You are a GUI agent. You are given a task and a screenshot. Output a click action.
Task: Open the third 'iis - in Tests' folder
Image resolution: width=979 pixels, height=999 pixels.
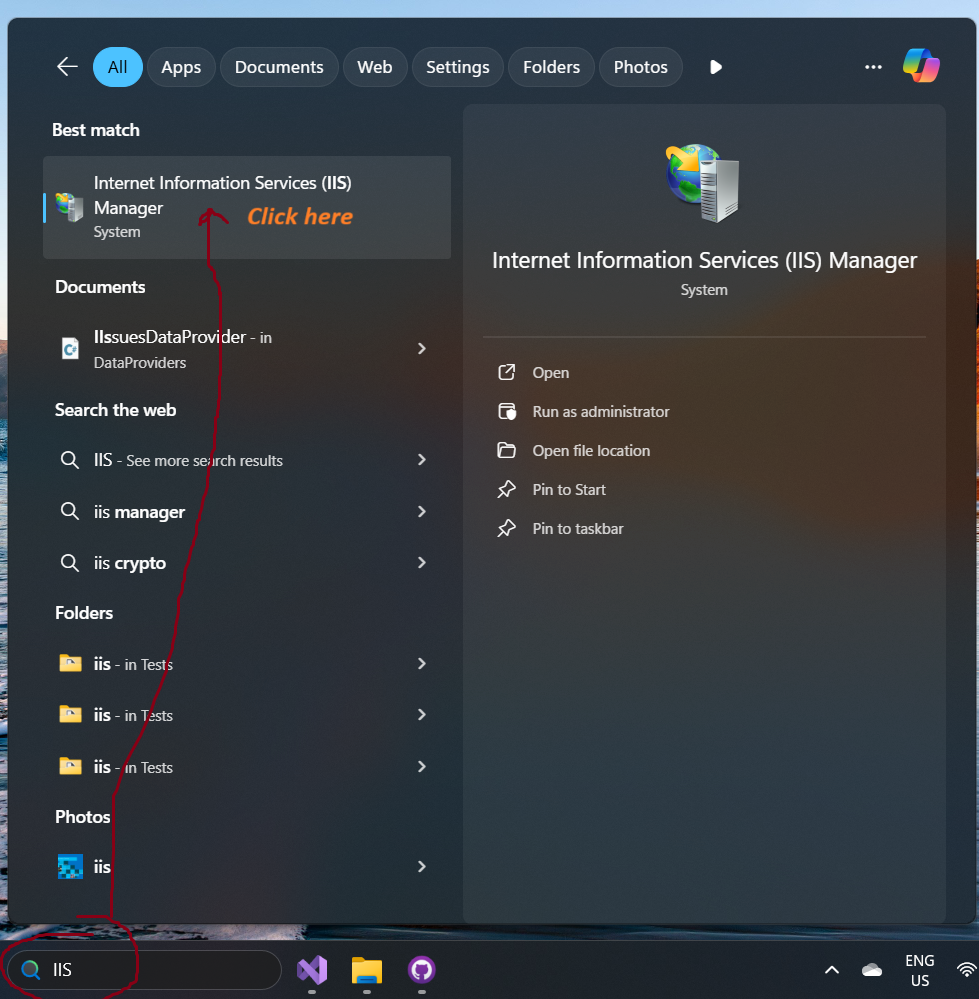247,766
